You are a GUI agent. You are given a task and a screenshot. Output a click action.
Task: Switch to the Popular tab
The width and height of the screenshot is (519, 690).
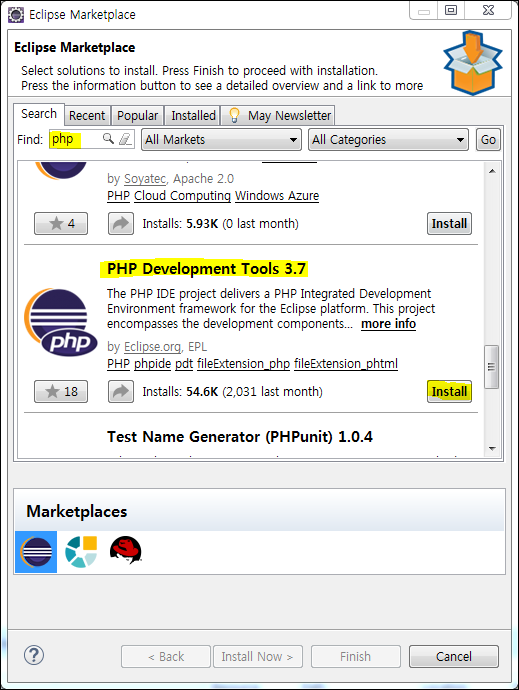(x=137, y=115)
